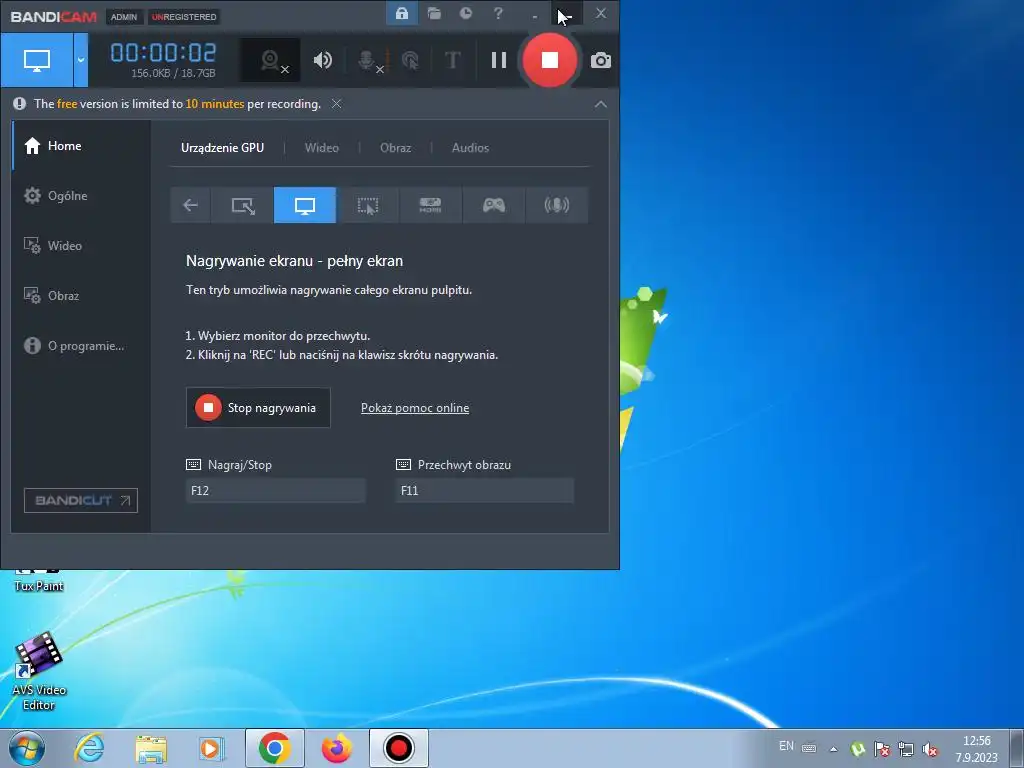The width and height of the screenshot is (1024, 768).
Task: Click the Bandicam taskbar button
Action: pos(399,748)
